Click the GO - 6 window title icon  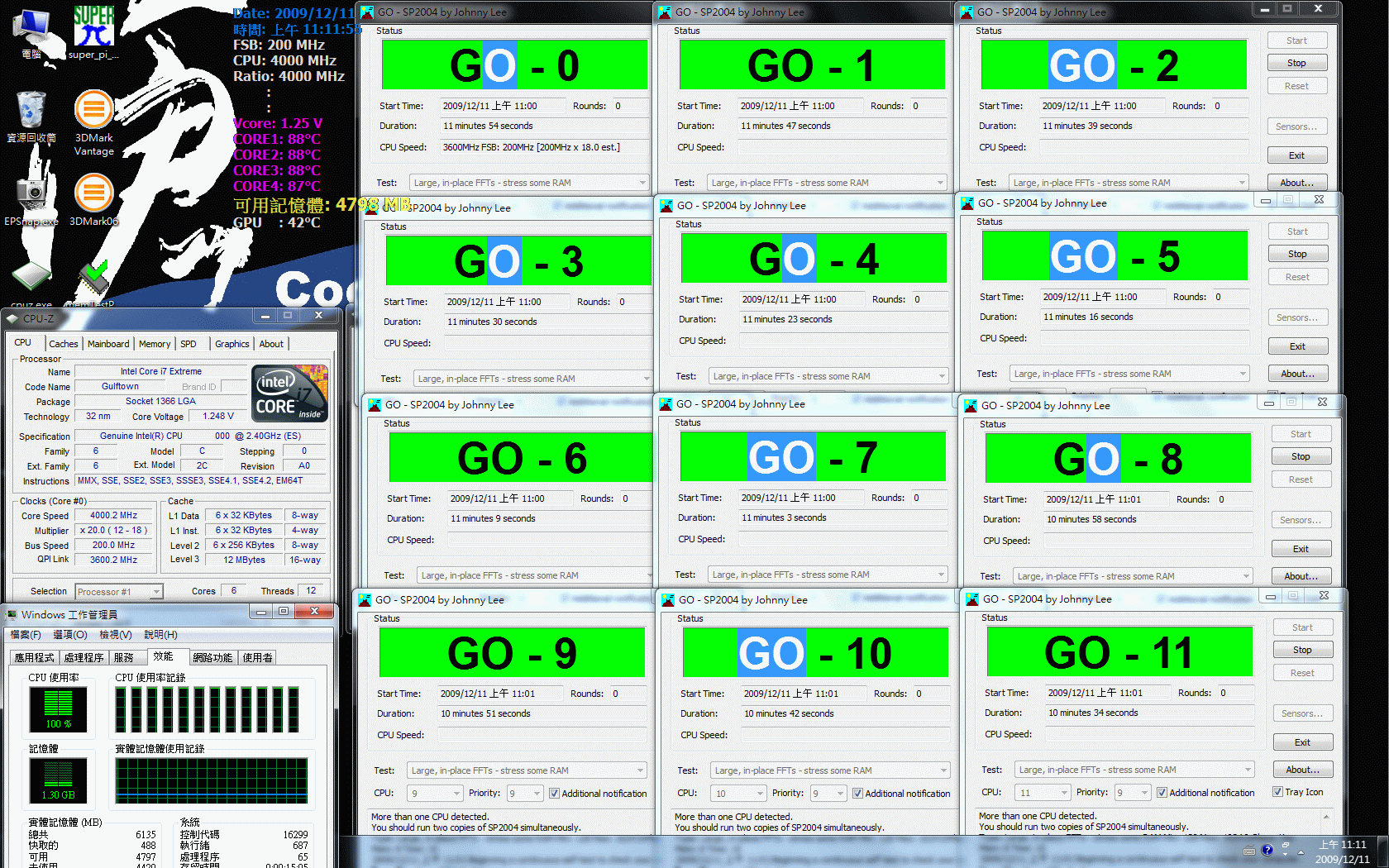375,405
